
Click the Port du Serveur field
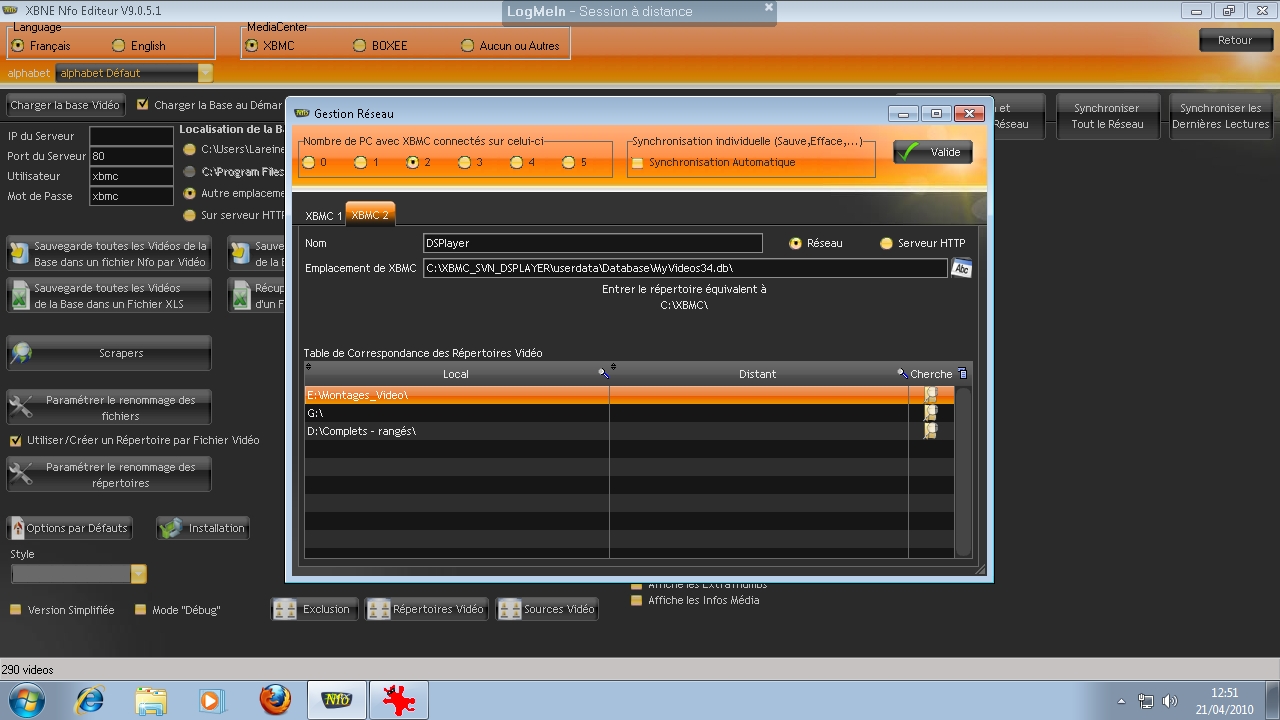pos(131,156)
